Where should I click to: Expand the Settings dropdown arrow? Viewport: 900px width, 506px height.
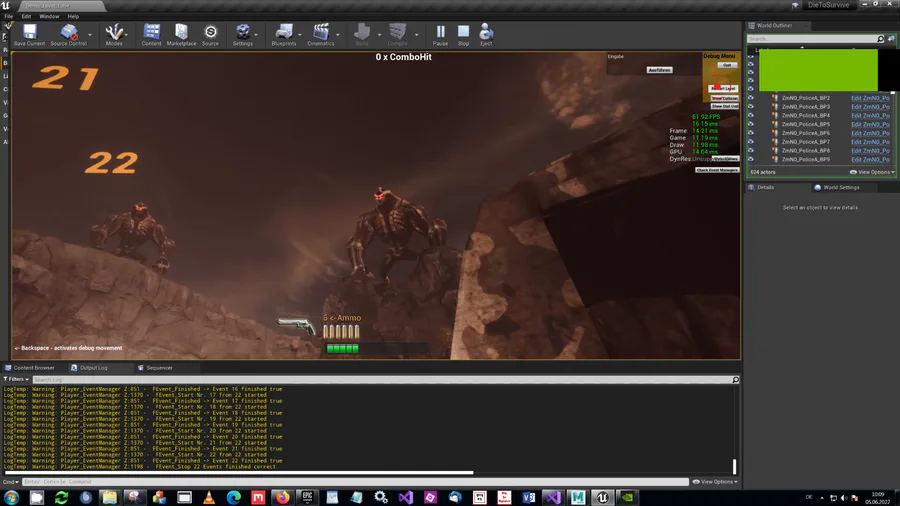(256, 35)
